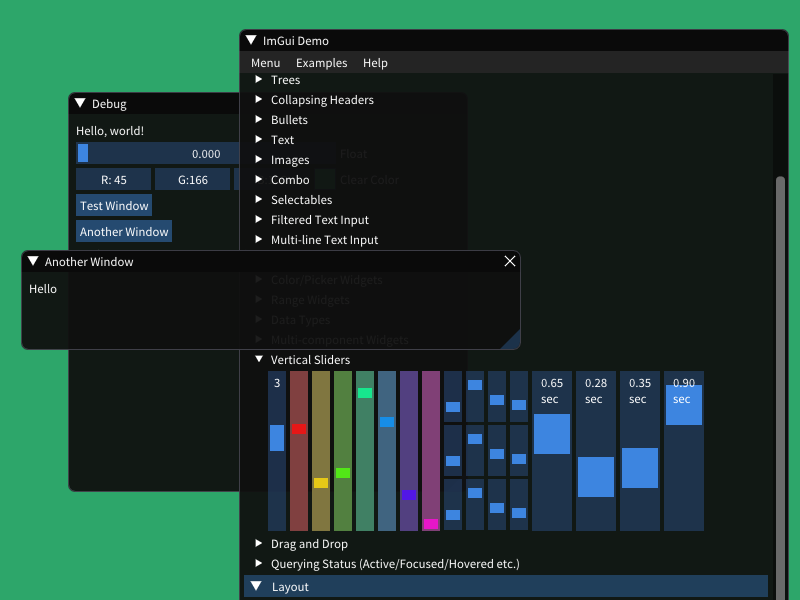Viewport: 800px width, 600px height.
Task: Collapse the ImGui Demo window via its title triangle
Action: click(251, 40)
